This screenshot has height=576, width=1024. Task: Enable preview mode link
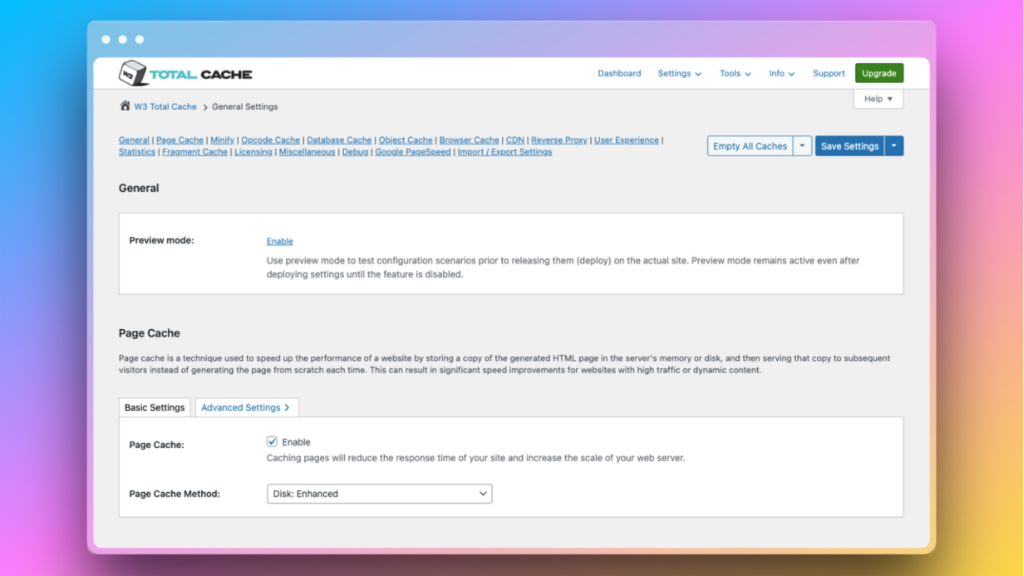tap(280, 241)
